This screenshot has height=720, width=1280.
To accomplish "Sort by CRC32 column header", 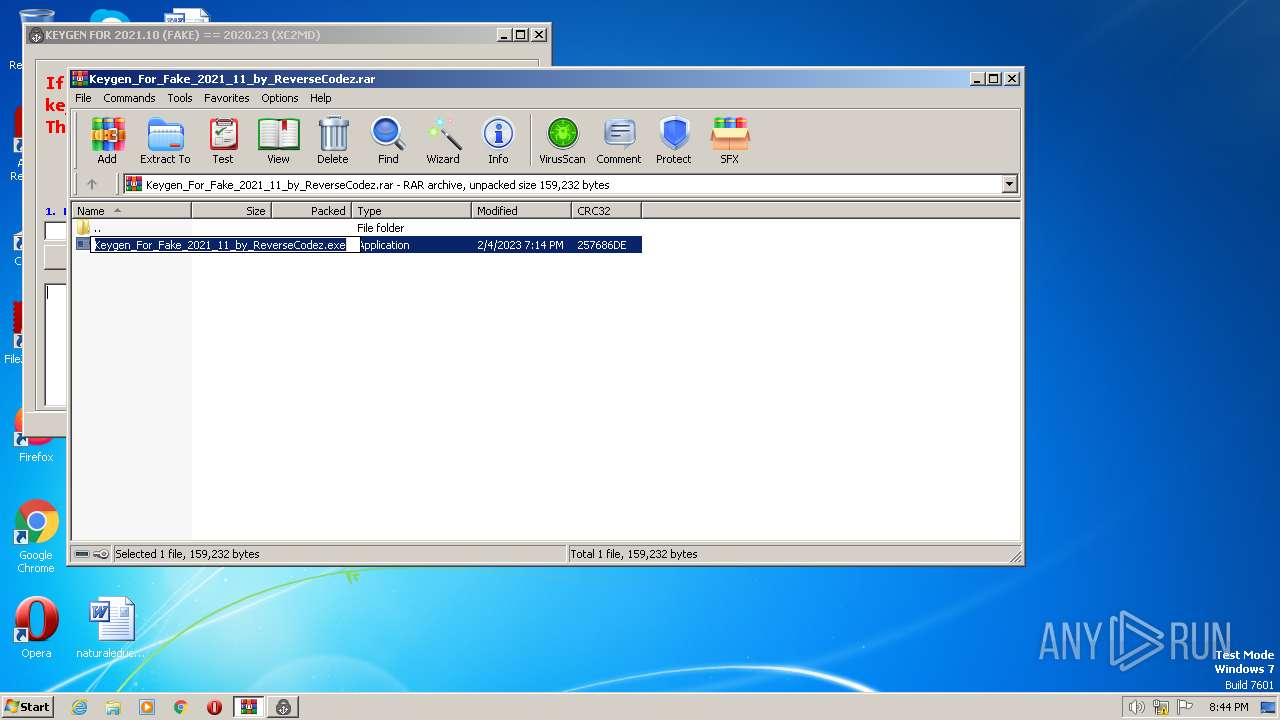I will [606, 211].
